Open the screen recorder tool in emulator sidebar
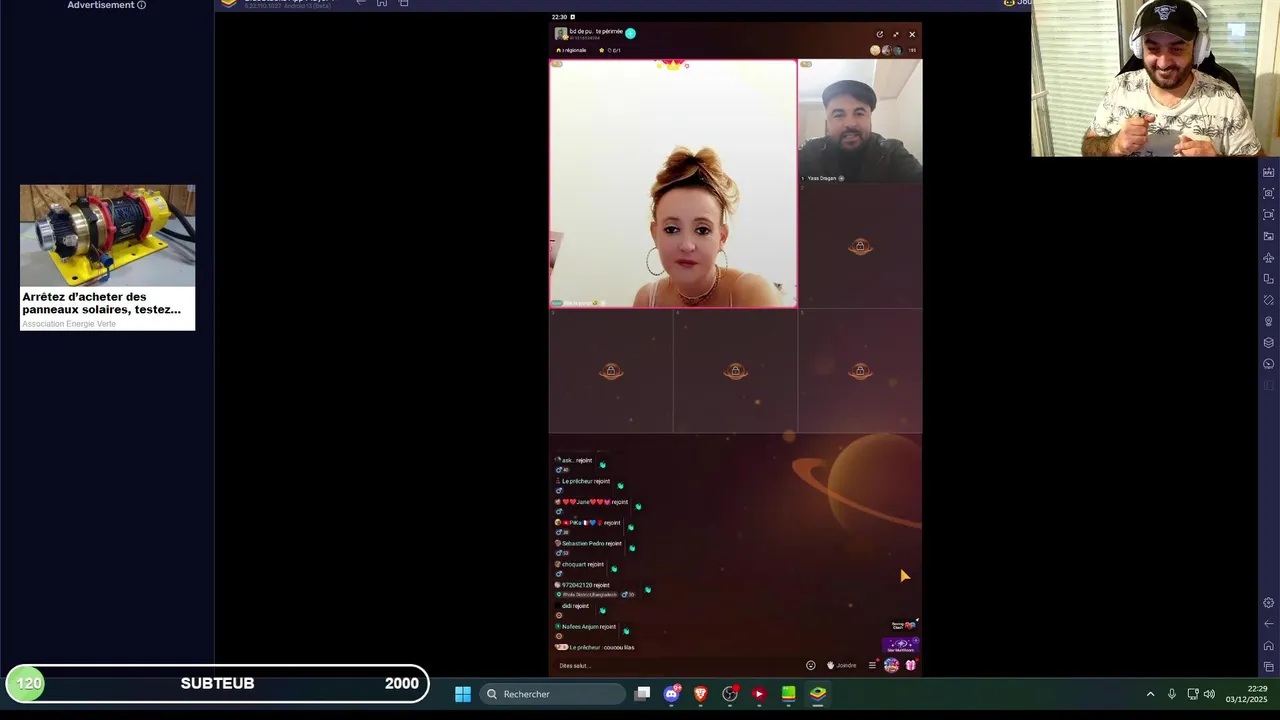The width and height of the screenshot is (1280, 720). (1269, 214)
